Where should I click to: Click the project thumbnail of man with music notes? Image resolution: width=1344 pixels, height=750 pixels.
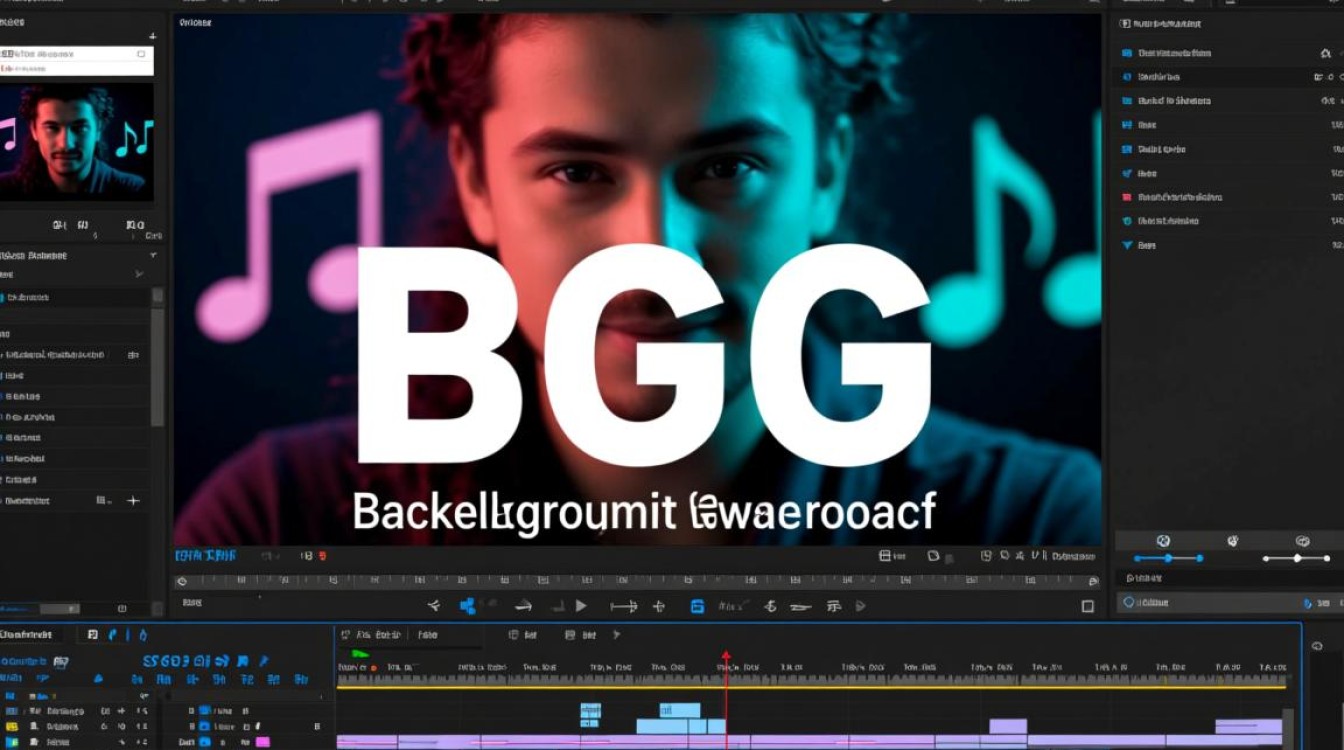[x=77, y=142]
